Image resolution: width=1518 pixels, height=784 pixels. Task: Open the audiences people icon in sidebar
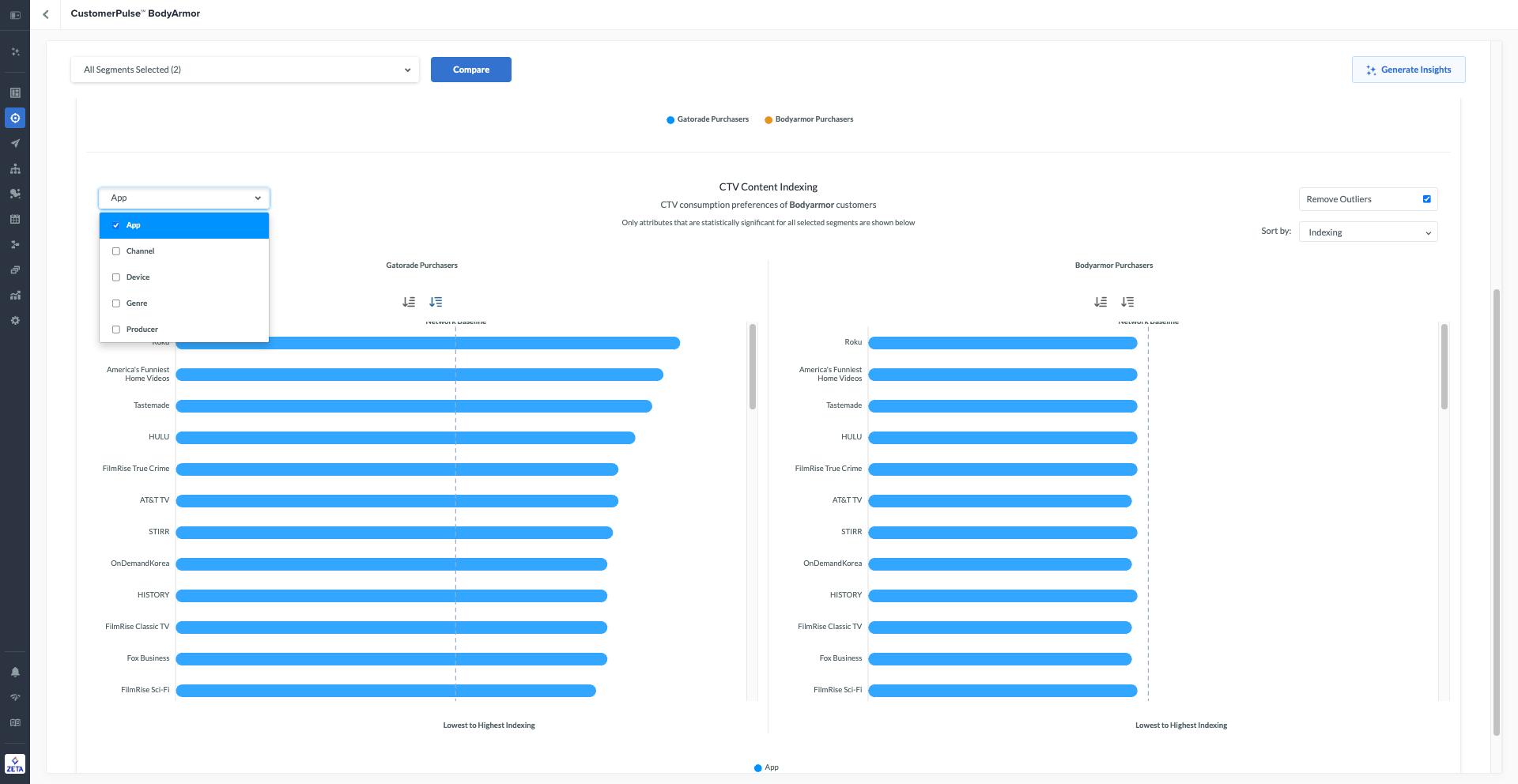pos(15,194)
